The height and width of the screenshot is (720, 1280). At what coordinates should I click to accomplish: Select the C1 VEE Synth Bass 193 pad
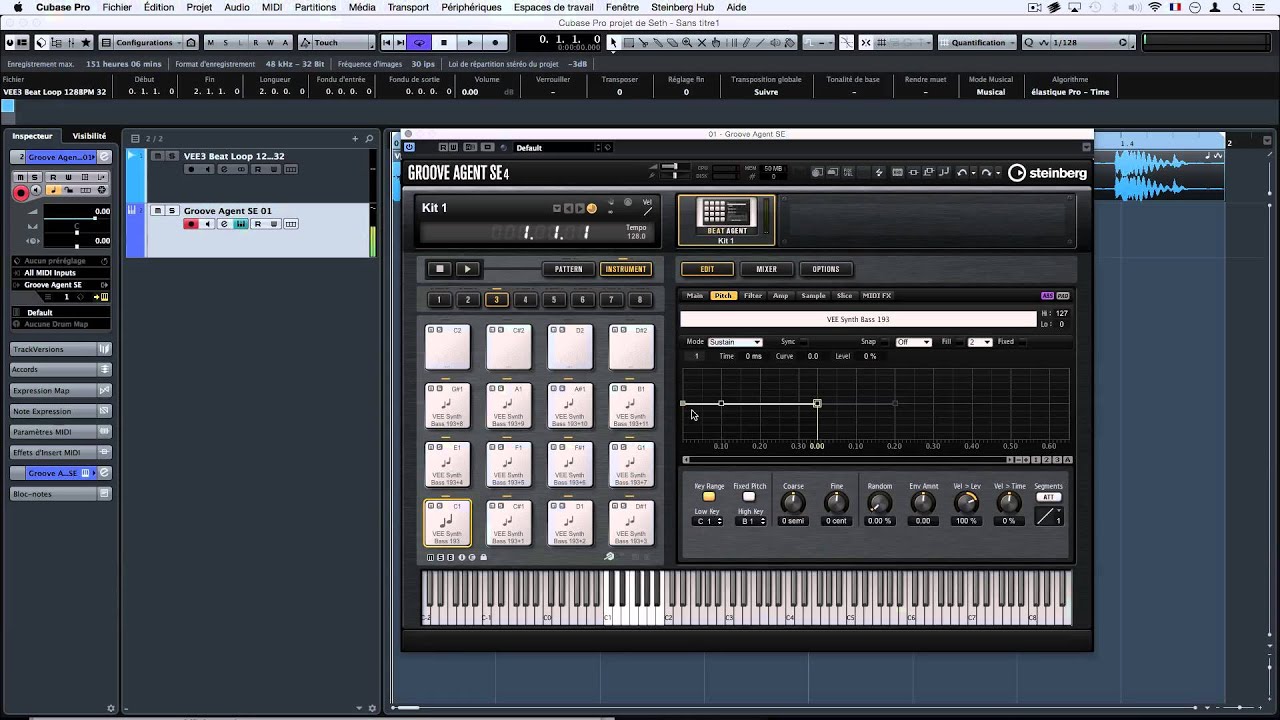447,523
